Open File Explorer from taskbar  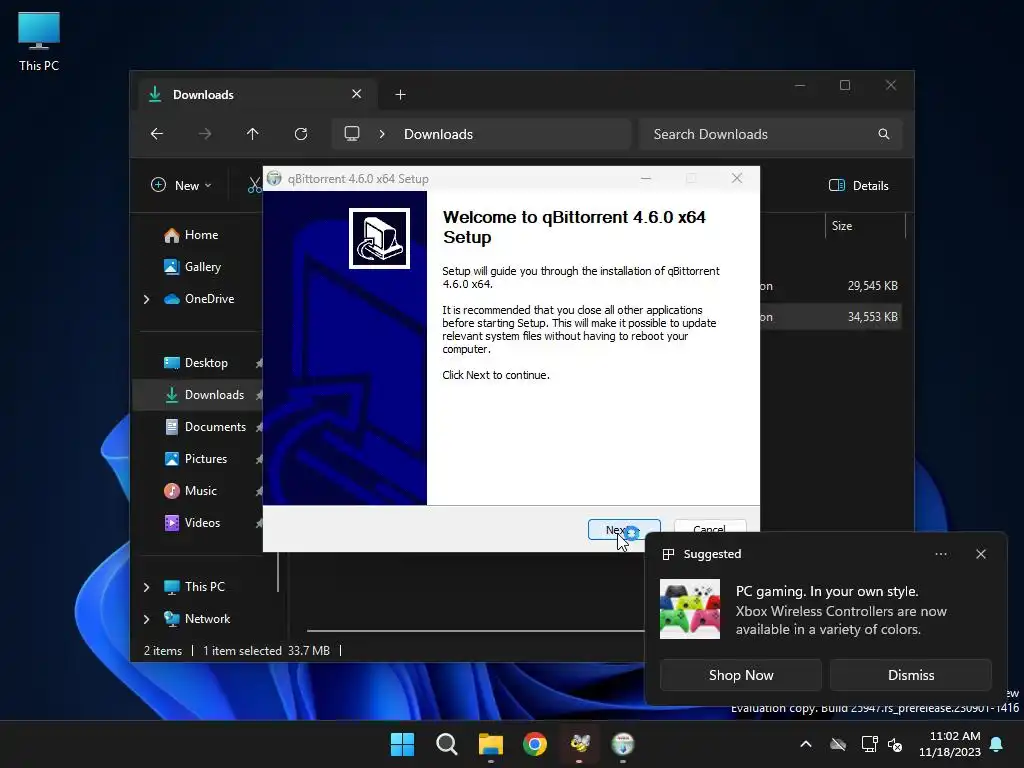tap(490, 744)
